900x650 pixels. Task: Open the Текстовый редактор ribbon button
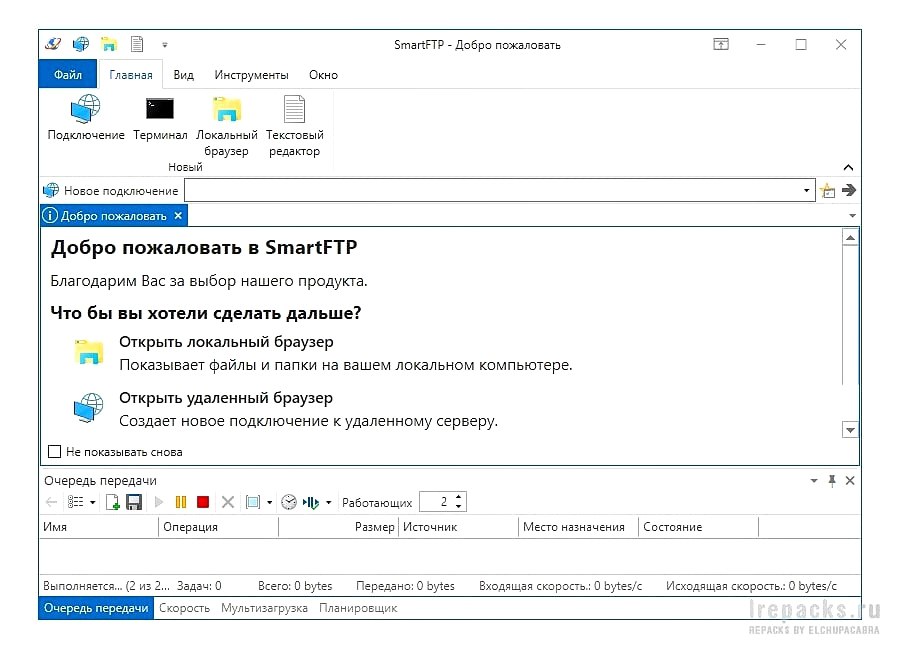click(x=294, y=126)
